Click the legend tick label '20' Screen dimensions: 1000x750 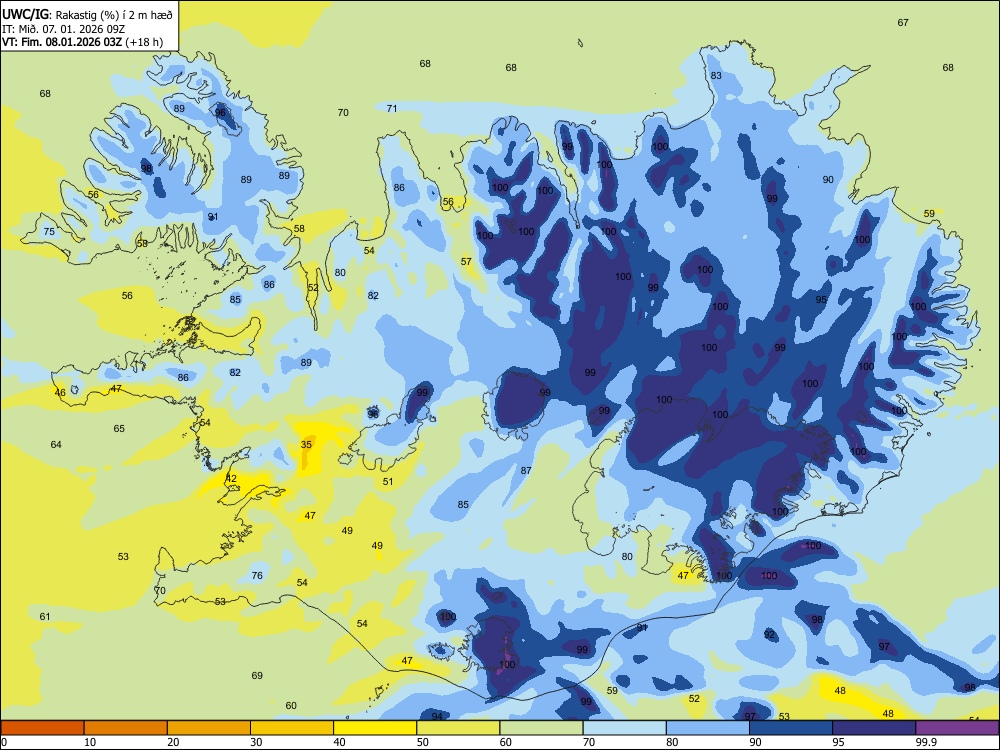173,742
